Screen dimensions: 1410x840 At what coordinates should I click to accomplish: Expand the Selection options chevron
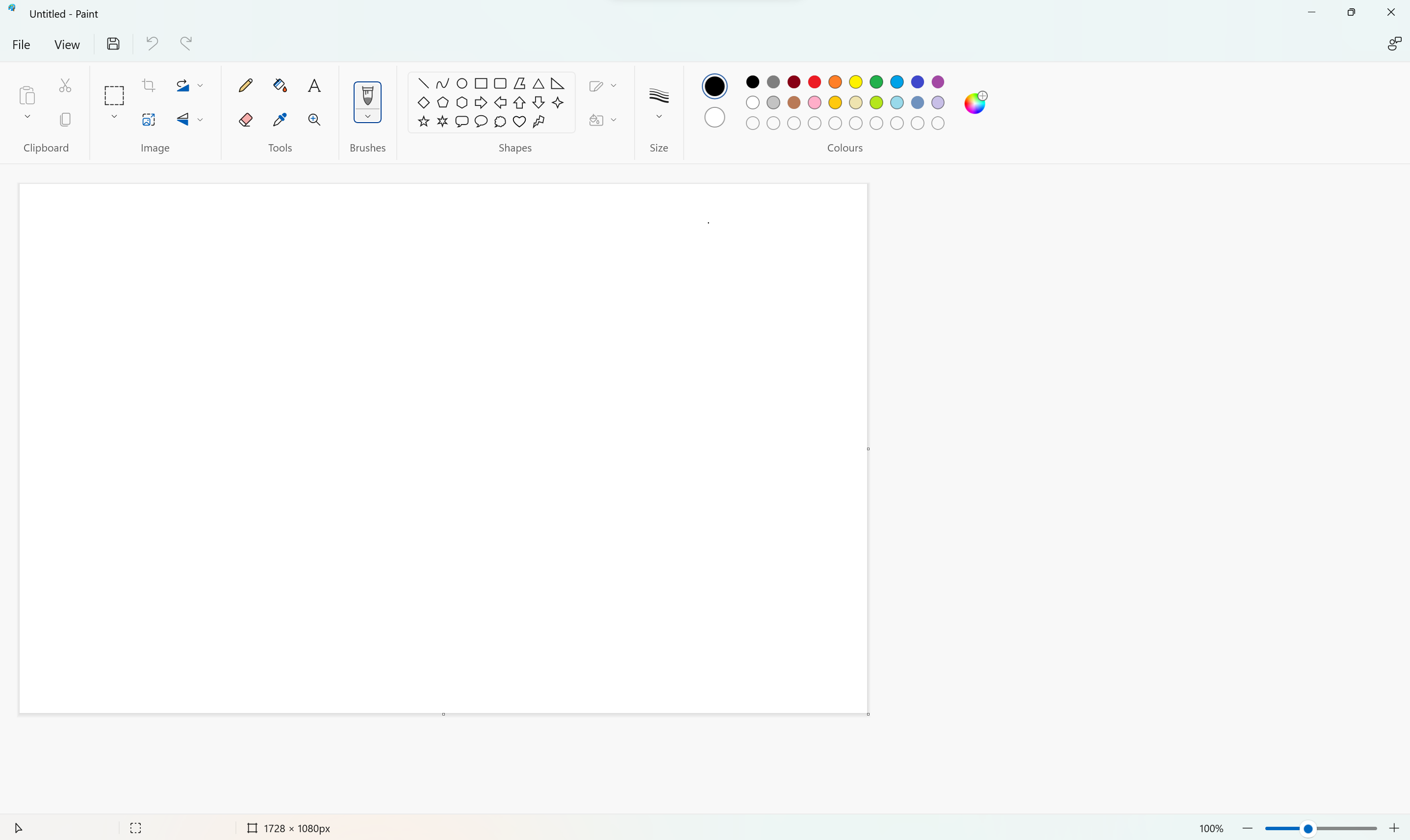(x=114, y=117)
